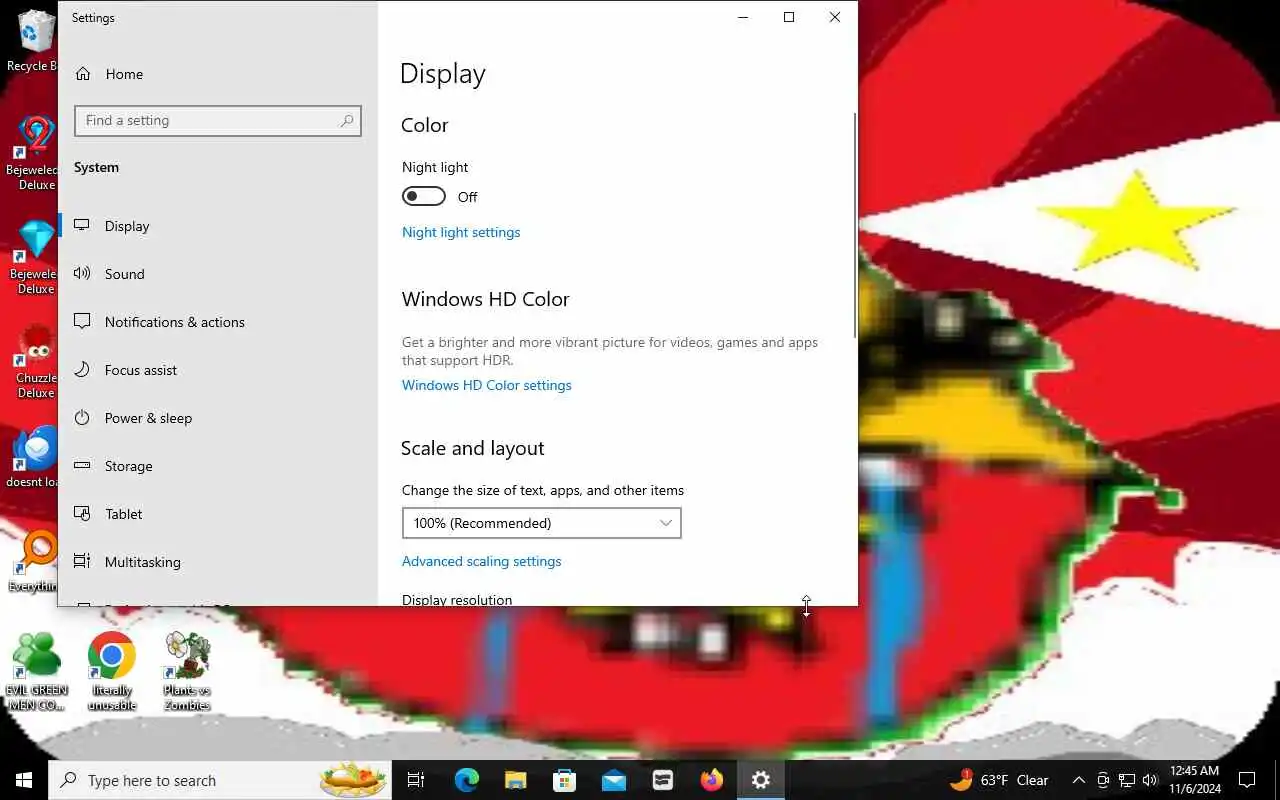Open Advanced scaling settings link
This screenshot has height=800, width=1280.
pyautogui.click(x=482, y=561)
